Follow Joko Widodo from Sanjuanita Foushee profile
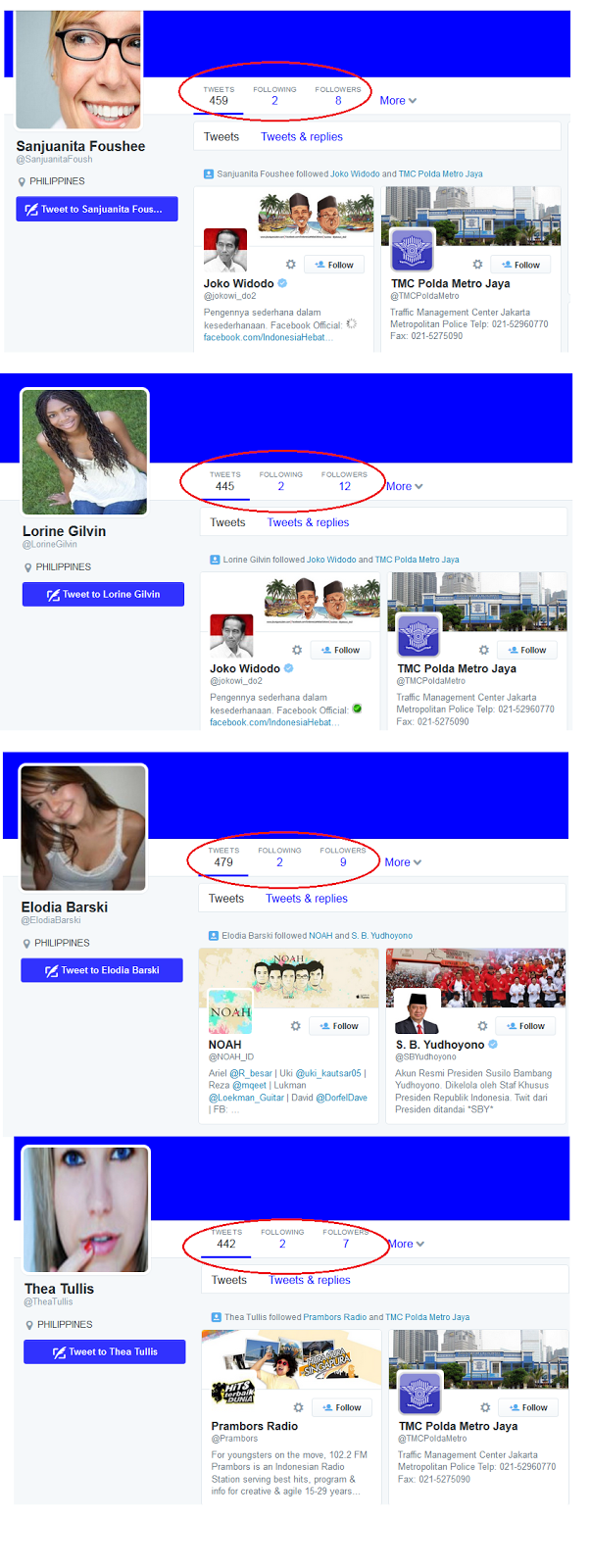Screen dimensions: 590x1568 pyautogui.click(x=333, y=265)
